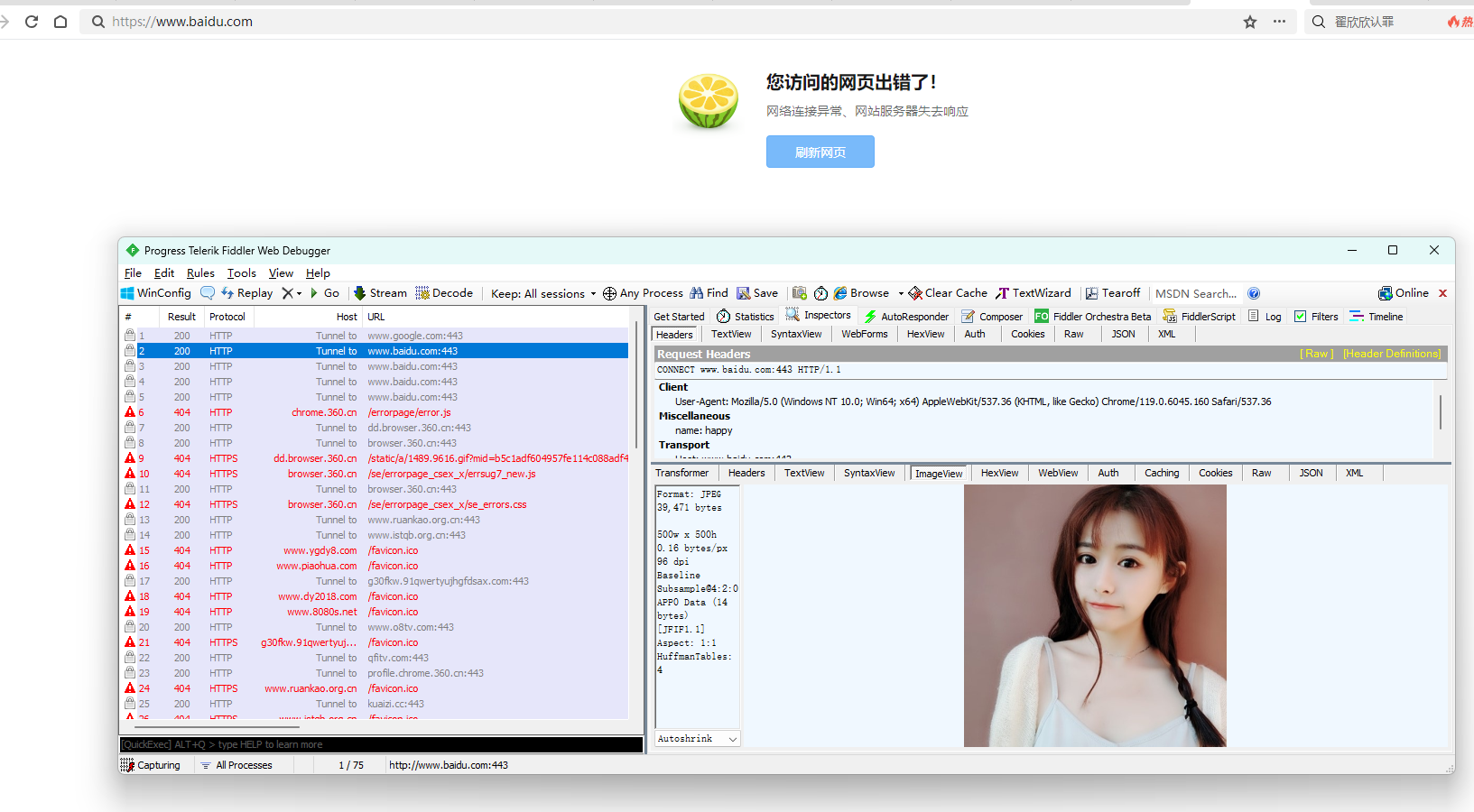Toggle Capturing in the status bar
The image size is (1474, 812).
point(151,765)
